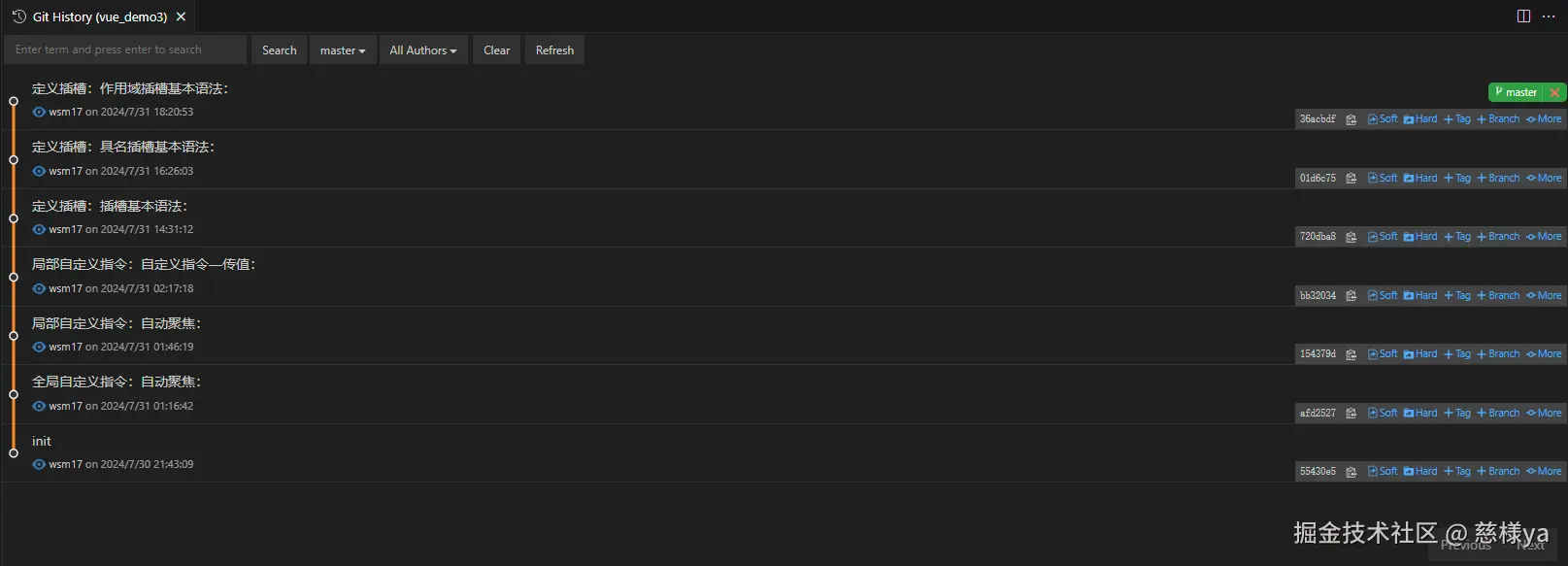Soft reset to commit 720dba8
Image resolution: width=1568 pixels, height=566 pixels.
coord(1383,237)
